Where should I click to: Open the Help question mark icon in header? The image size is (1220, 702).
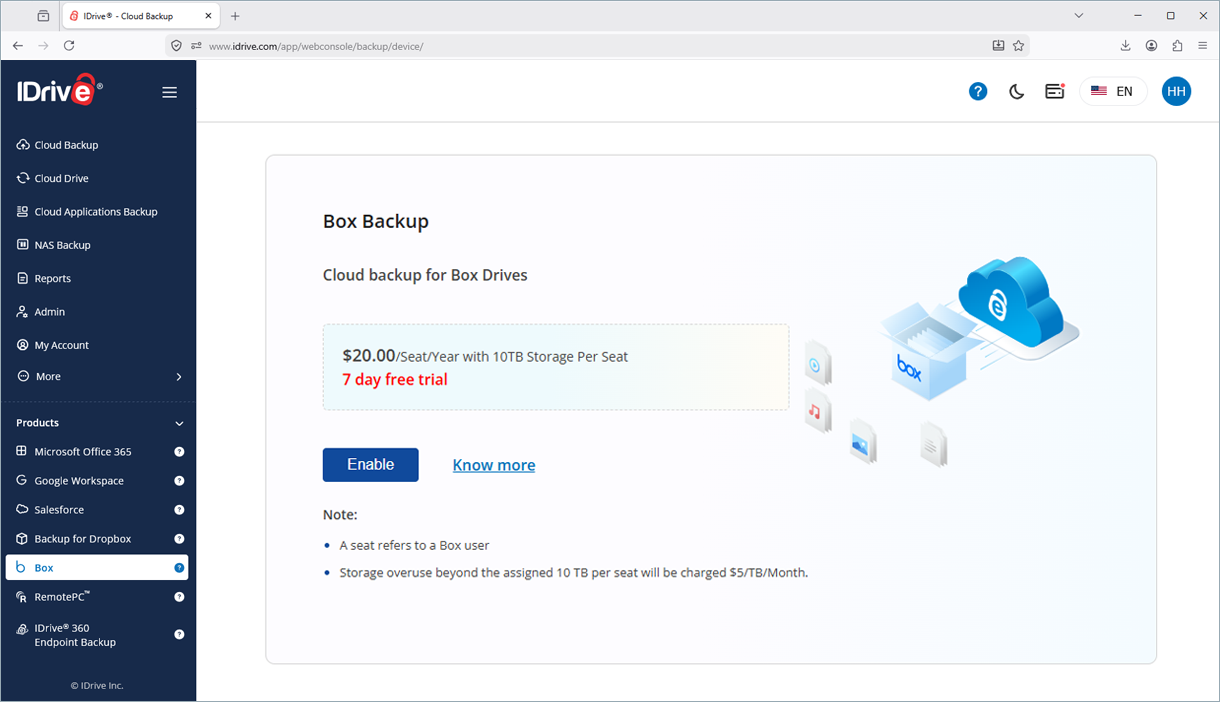[x=978, y=91]
